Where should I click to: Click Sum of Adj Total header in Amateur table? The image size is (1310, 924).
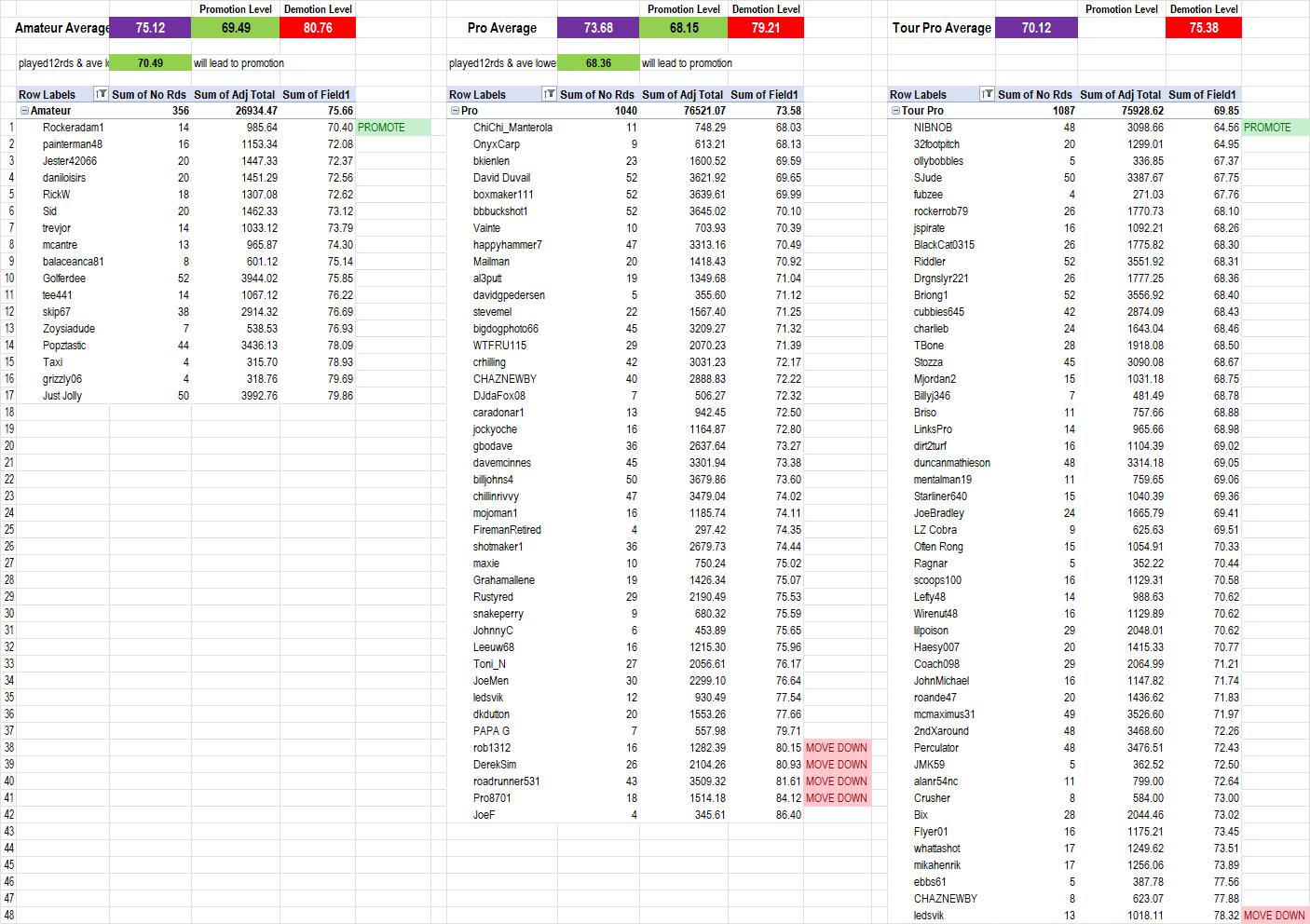[x=234, y=94]
